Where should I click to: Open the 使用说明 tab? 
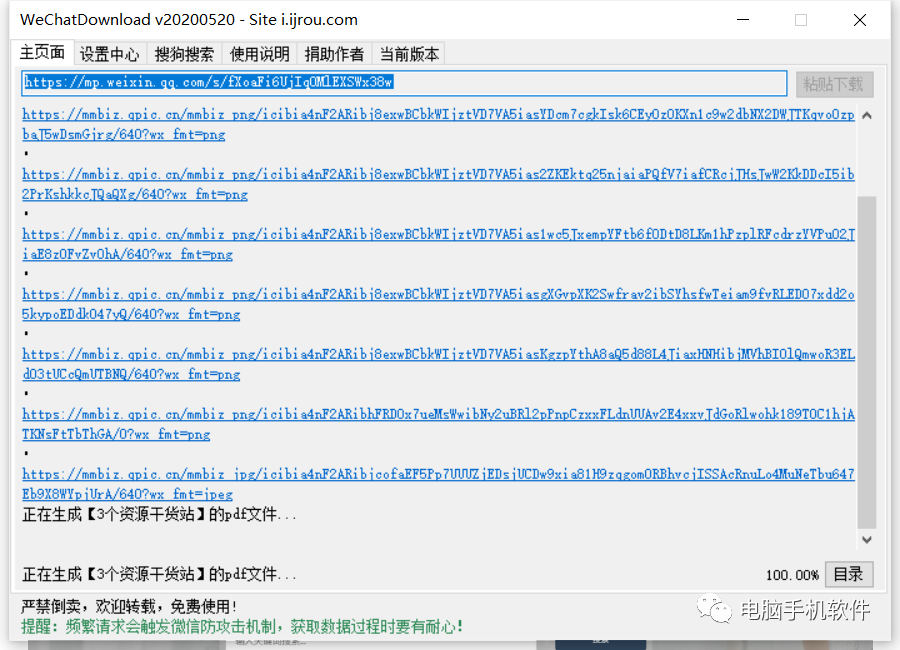tap(259, 54)
